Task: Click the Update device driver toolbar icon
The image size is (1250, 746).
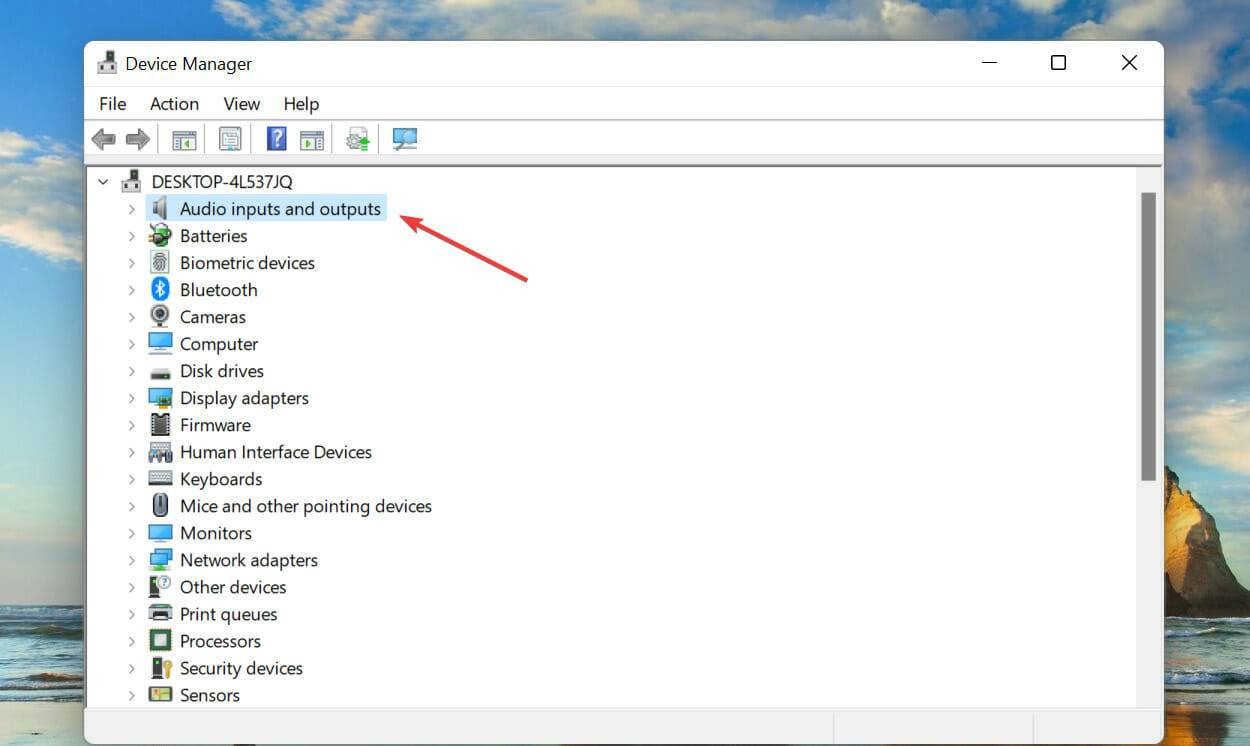Action: coord(358,139)
